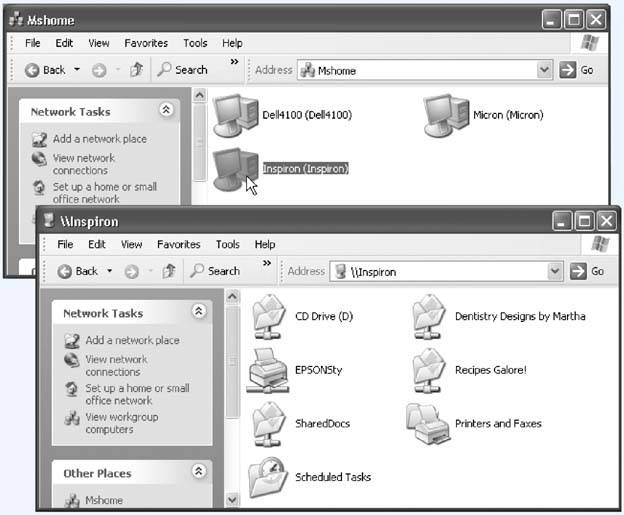Expand \\Inspiron address bar dropdown
The height and width of the screenshot is (515, 624).
click(x=555, y=271)
